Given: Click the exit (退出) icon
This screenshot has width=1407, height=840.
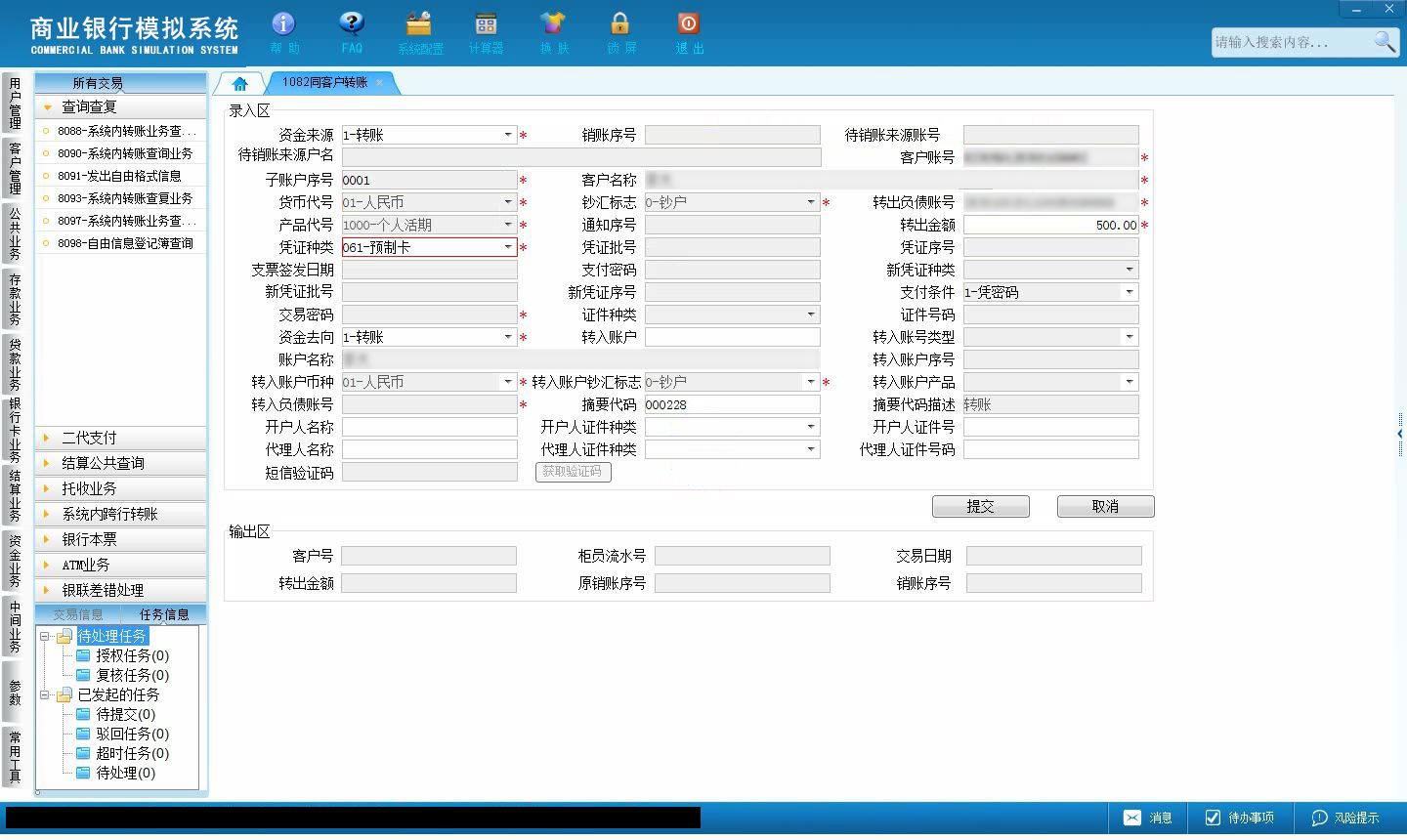Looking at the screenshot, I should pyautogui.click(x=689, y=32).
